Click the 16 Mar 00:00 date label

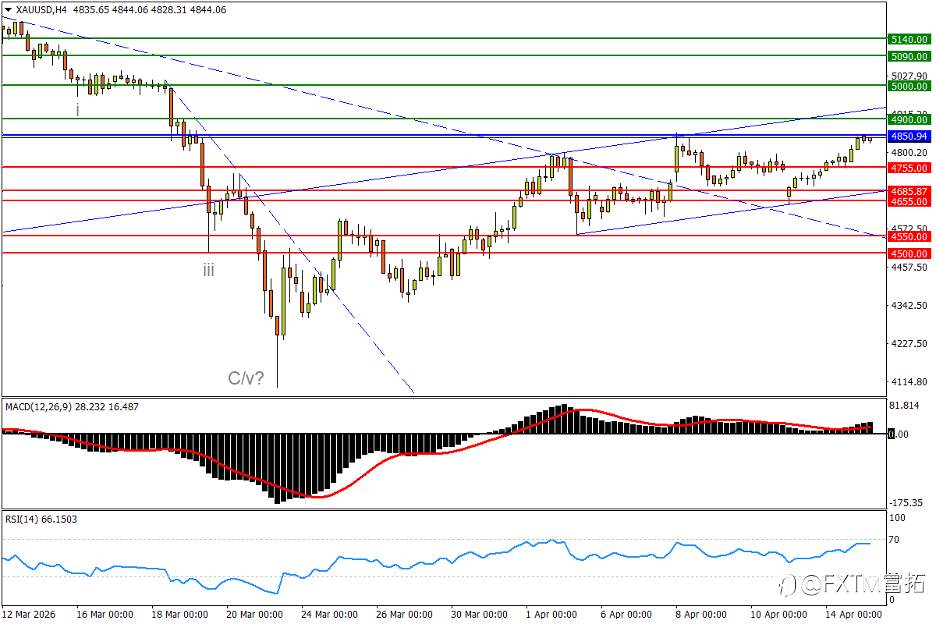point(104,614)
